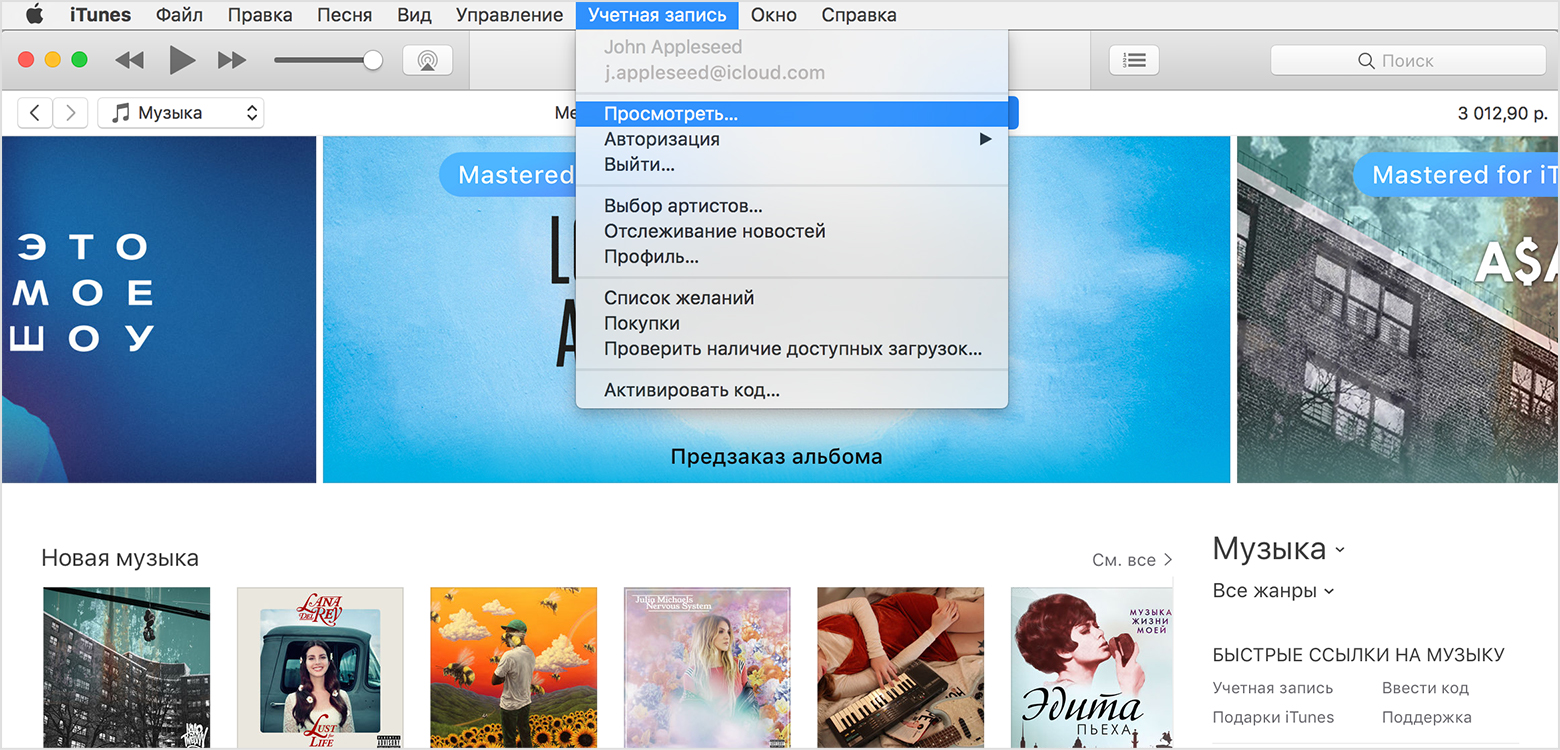The height and width of the screenshot is (750, 1560).
Task: Close the Учетная запись menu
Action: pyautogui.click(x=657, y=15)
